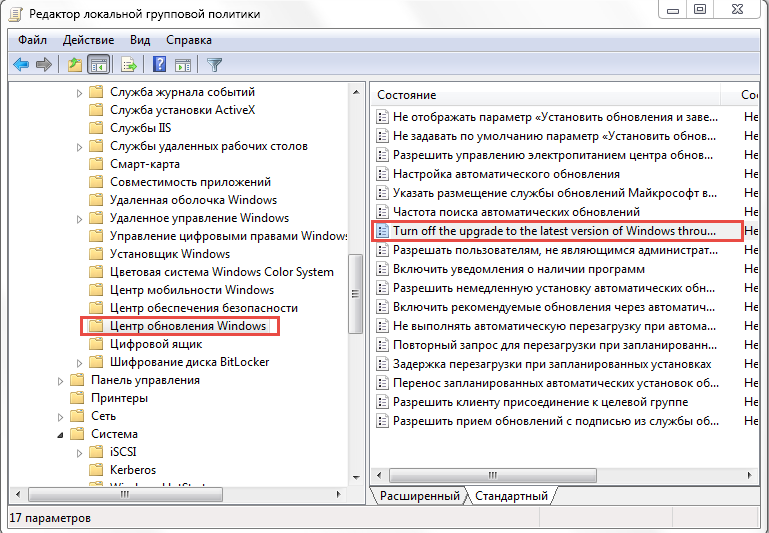Select Центр обновления Windows in tree
The image size is (769, 533).
(x=188, y=326)
